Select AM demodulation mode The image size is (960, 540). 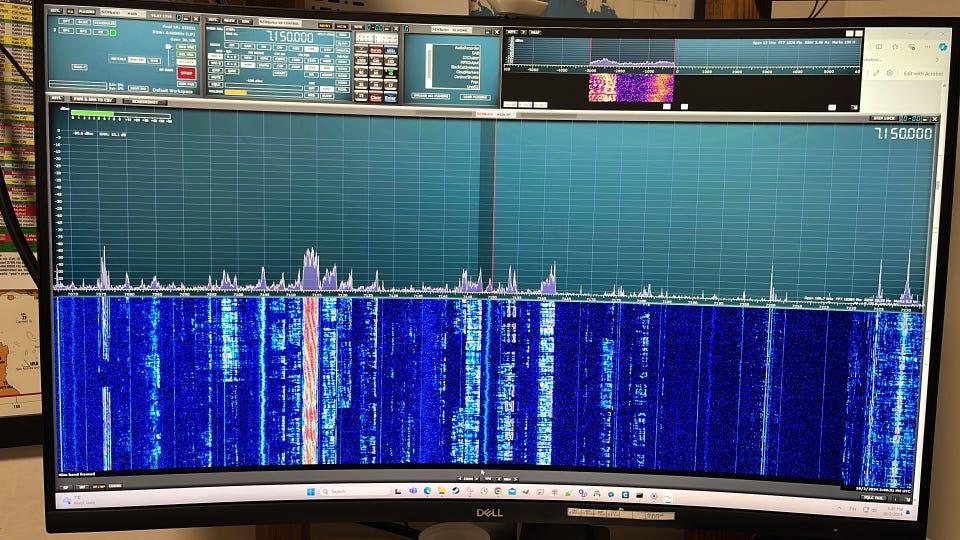231,45
